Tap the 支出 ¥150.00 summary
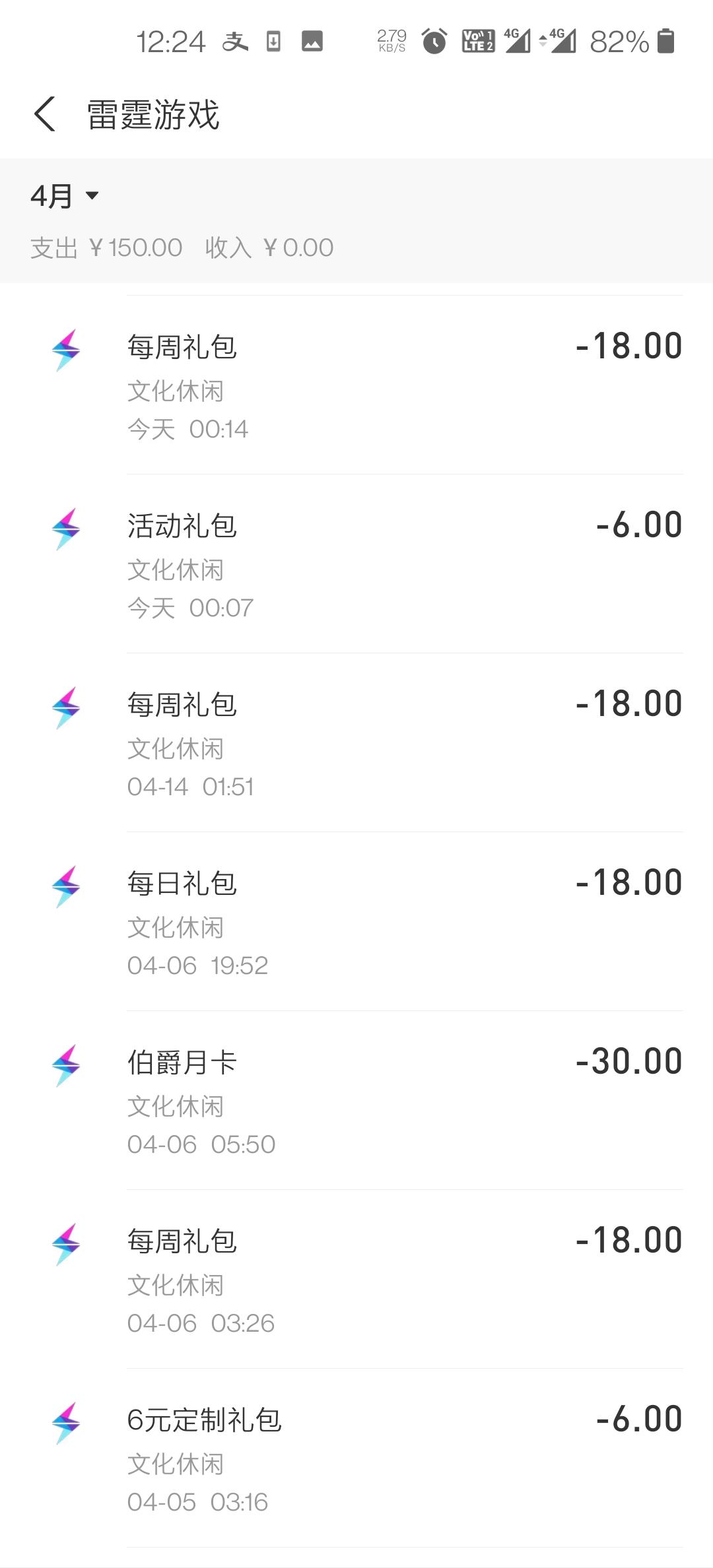This screenshot has height=1568, width=713. (106, 248)
